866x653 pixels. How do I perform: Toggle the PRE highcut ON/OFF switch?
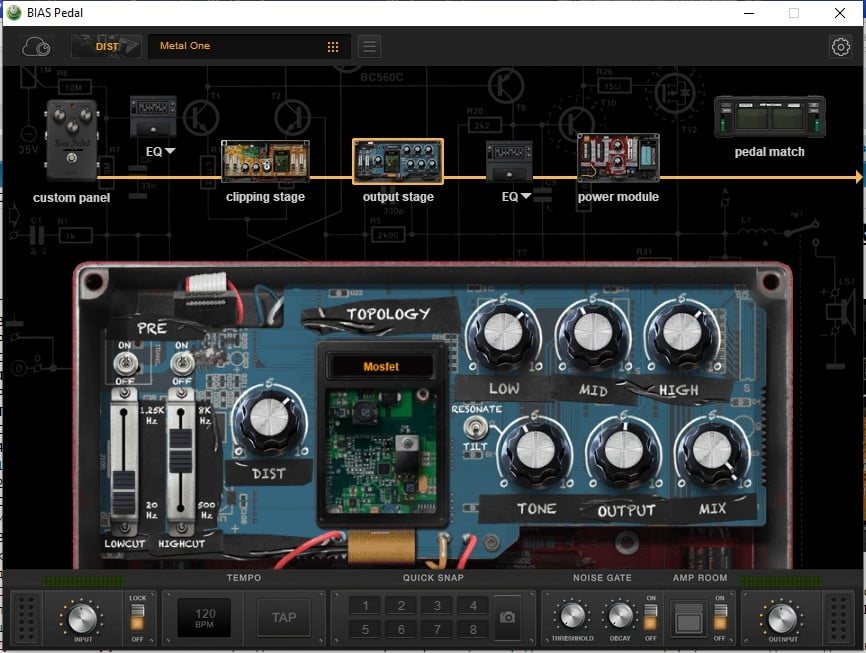(x=182, y=364)
